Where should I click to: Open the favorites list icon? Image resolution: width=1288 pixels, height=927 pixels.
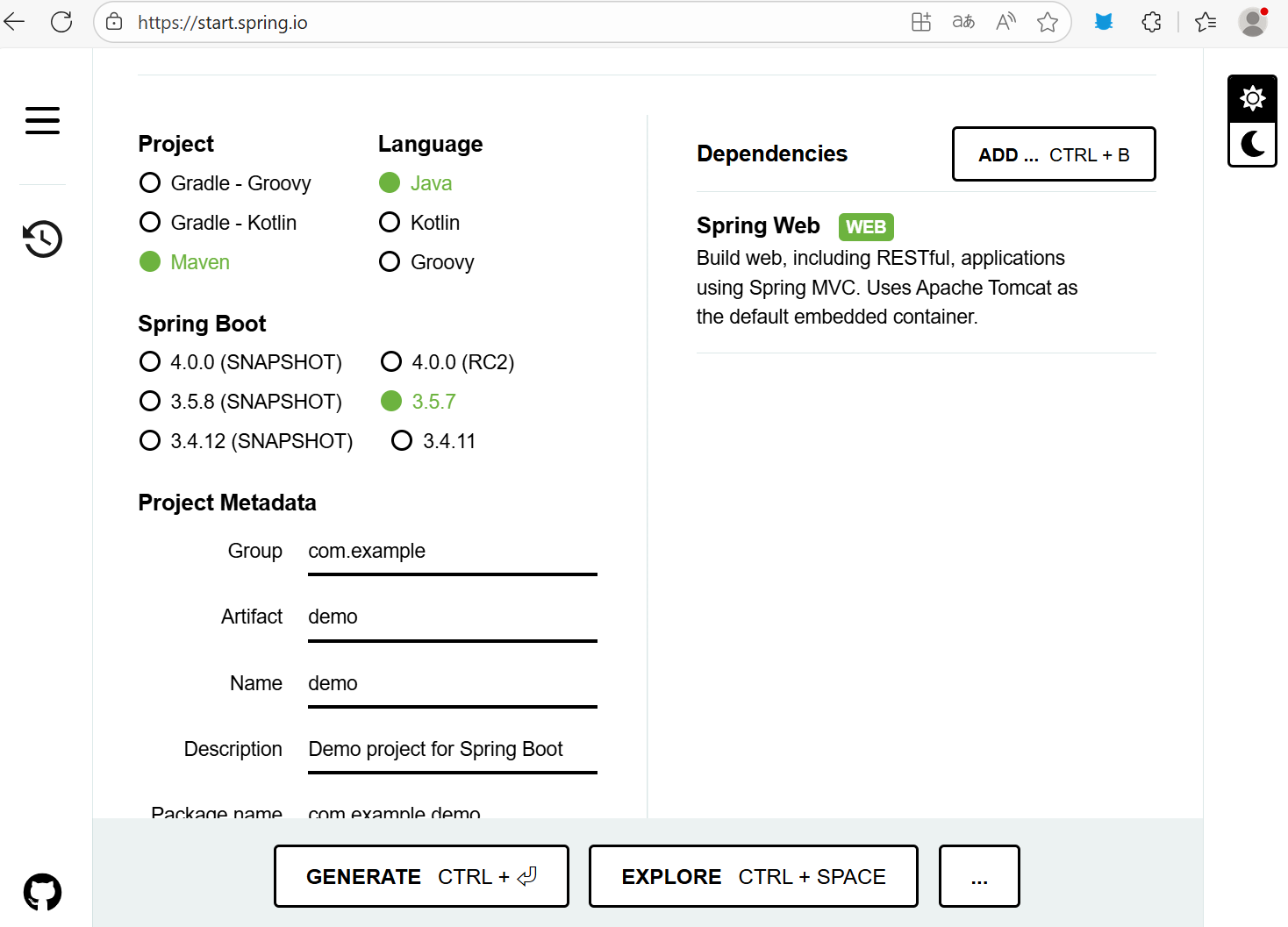[x=1206, y=22]
